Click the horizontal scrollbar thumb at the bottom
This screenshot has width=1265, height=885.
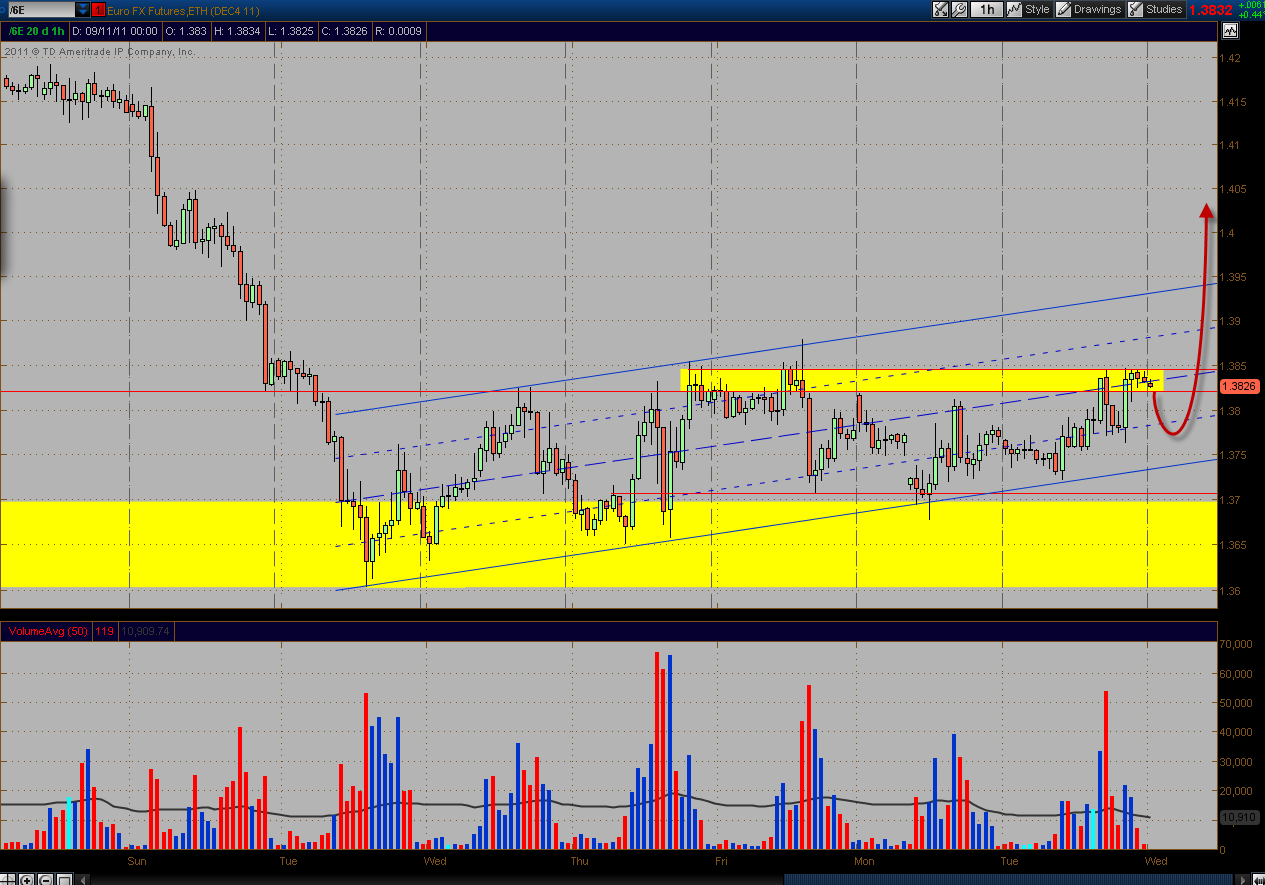point(1008,879)
